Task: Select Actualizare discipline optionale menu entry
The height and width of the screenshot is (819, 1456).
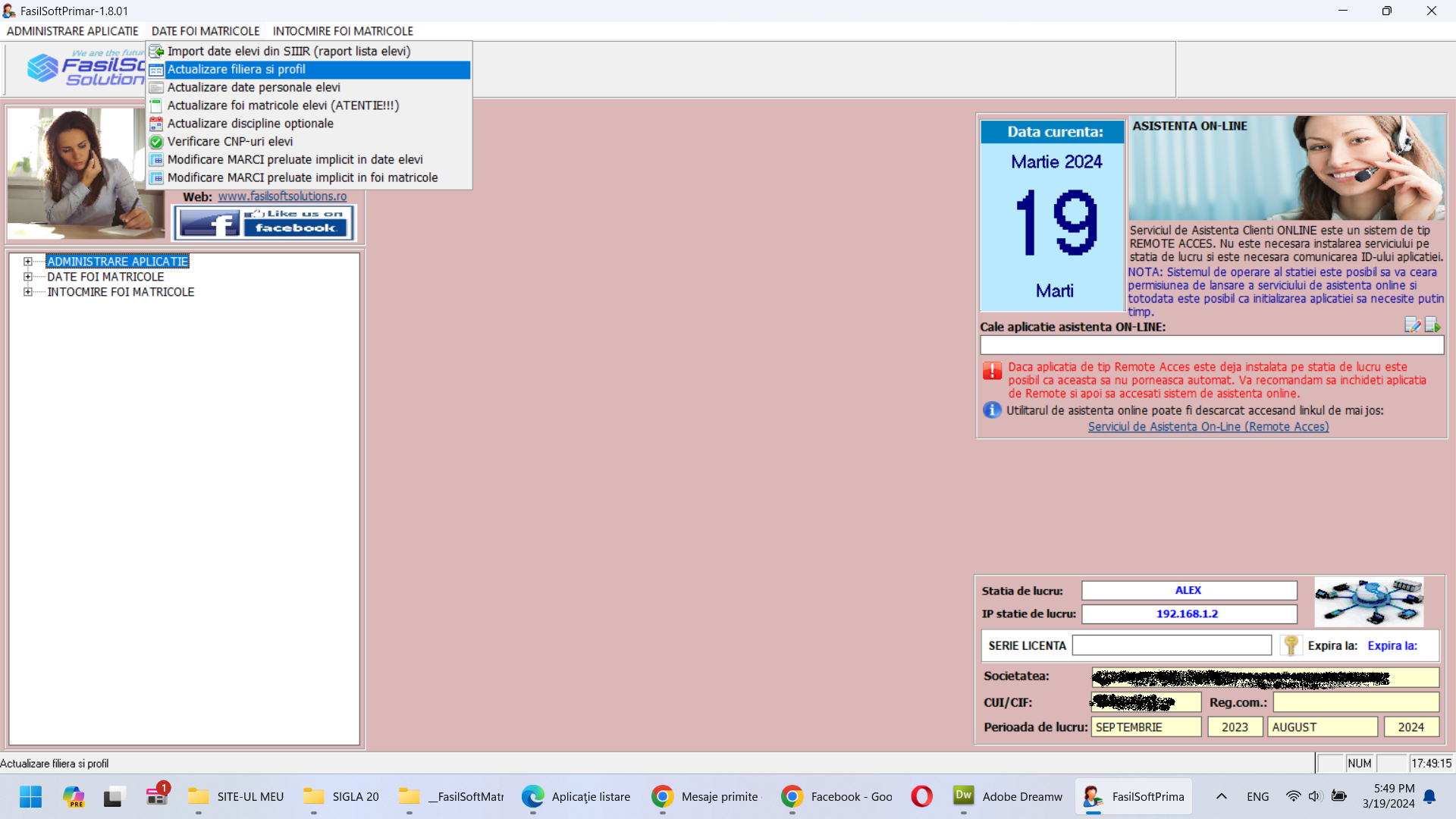Action: tap(250, 124)
